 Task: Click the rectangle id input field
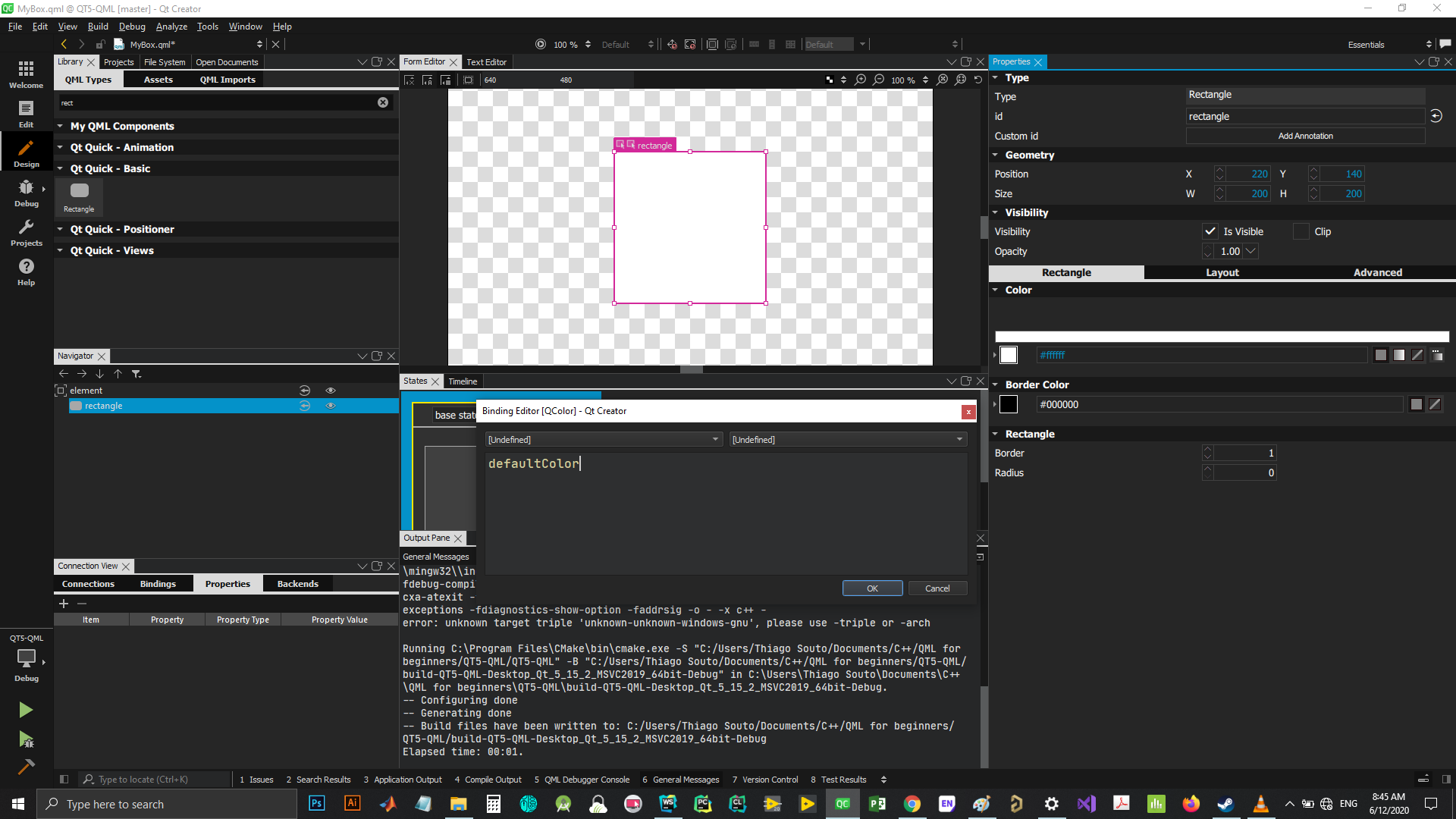(x=1305, y=116)
